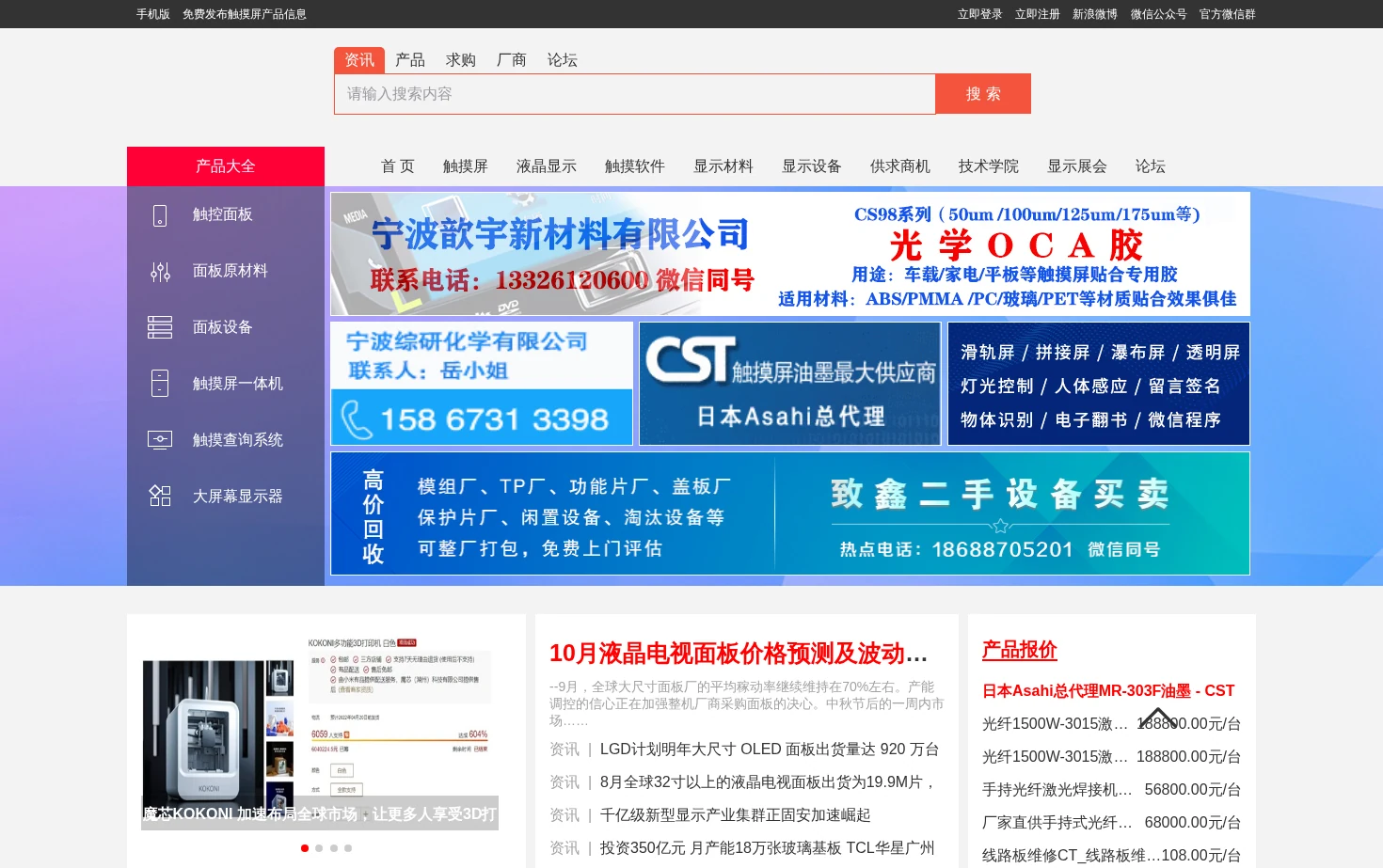Open the 线路板维修CT 108.00 listing
Viewport: 1383px width, 868px height.
point(1111,856)
